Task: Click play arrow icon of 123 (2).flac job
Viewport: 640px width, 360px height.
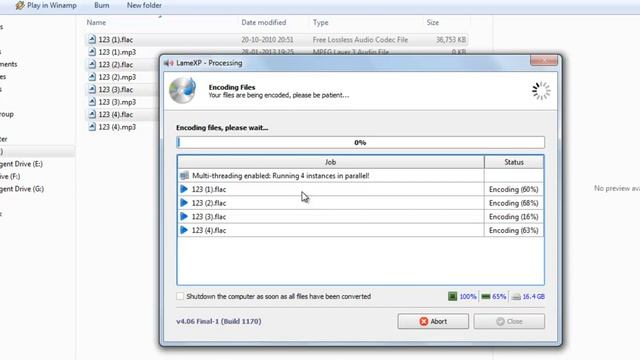Action: (x=184, y=203)
